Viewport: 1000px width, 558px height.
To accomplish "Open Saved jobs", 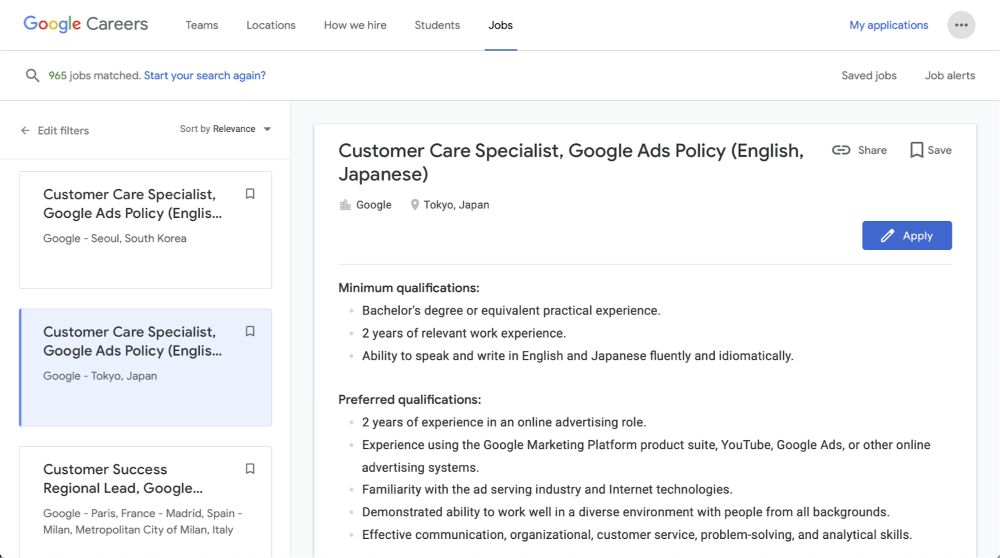I will (869, 75).
